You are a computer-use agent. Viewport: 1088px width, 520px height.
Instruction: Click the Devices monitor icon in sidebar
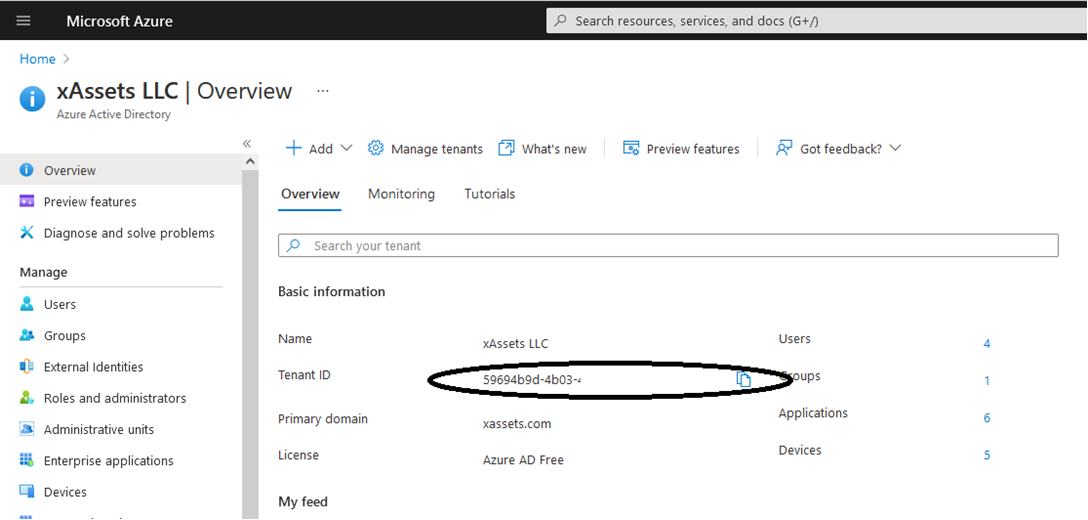click(26, 492)
